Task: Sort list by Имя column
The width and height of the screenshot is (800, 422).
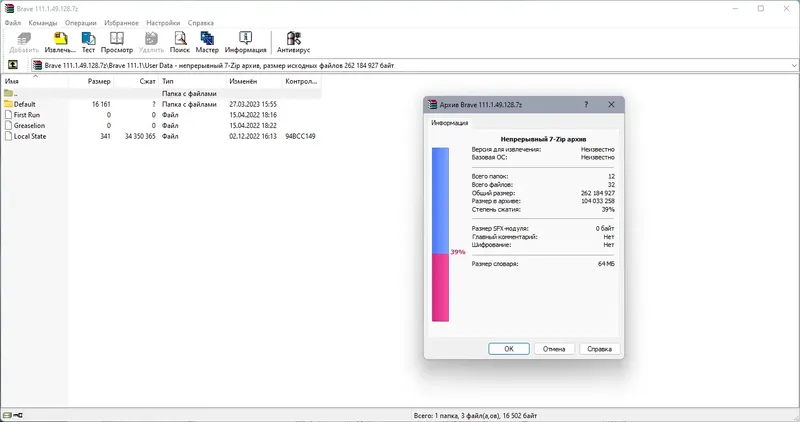Action: (35, 81)
